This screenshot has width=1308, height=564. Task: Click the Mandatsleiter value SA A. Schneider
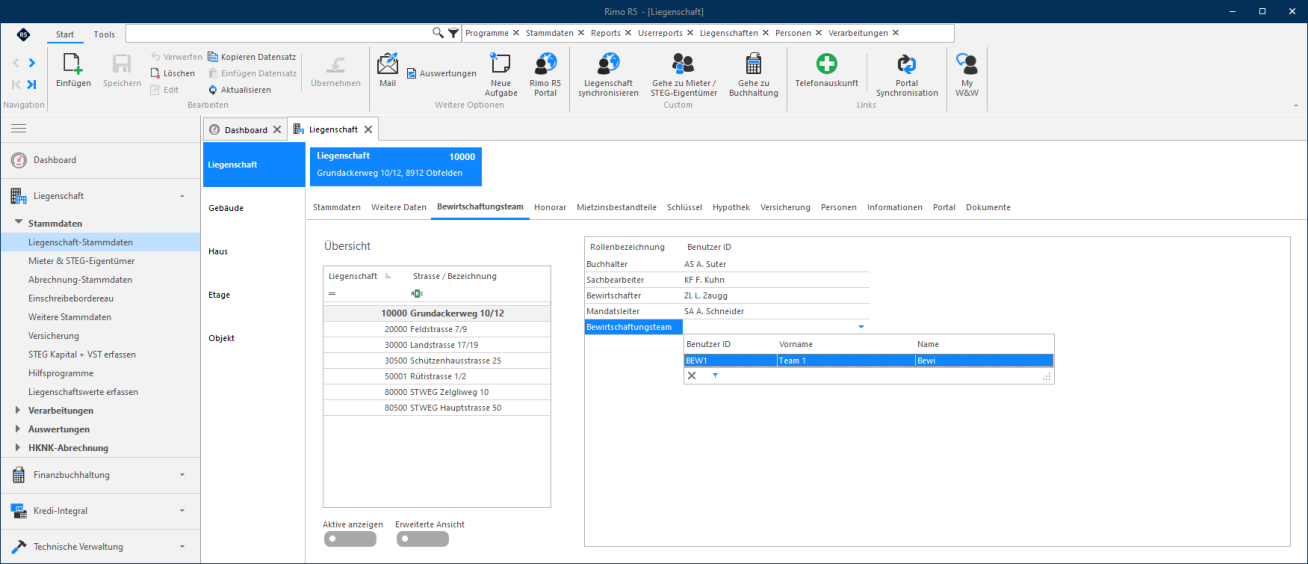(x=776, y=311)
